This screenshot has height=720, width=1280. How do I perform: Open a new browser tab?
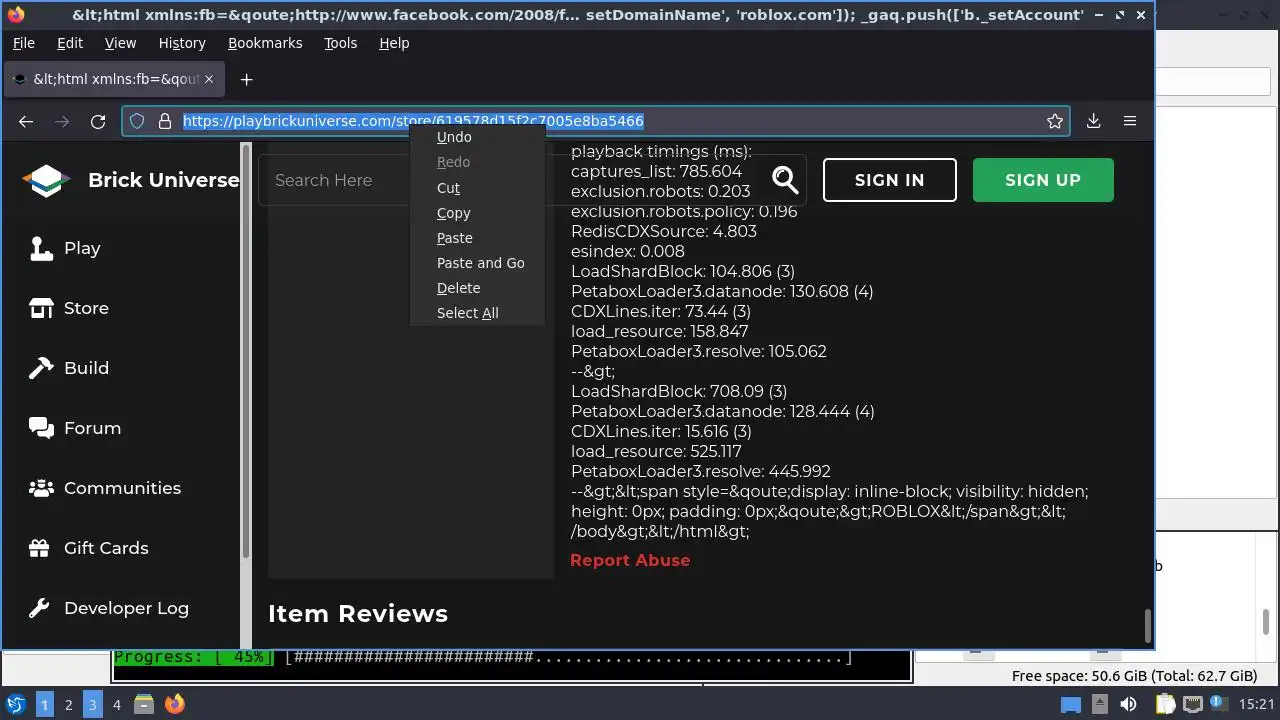(246, 79)
